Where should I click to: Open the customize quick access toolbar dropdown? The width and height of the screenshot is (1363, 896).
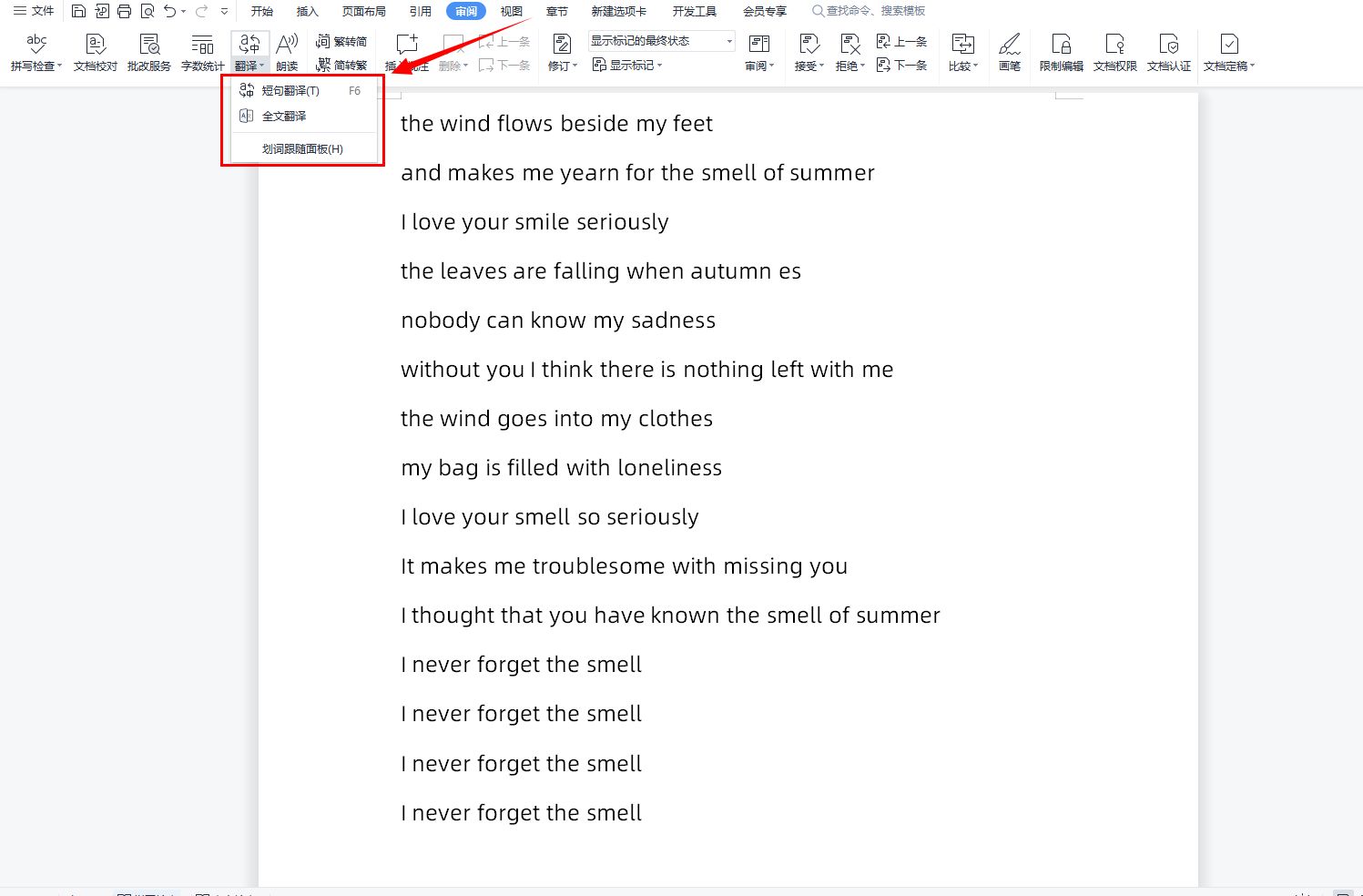click(224, 12)
